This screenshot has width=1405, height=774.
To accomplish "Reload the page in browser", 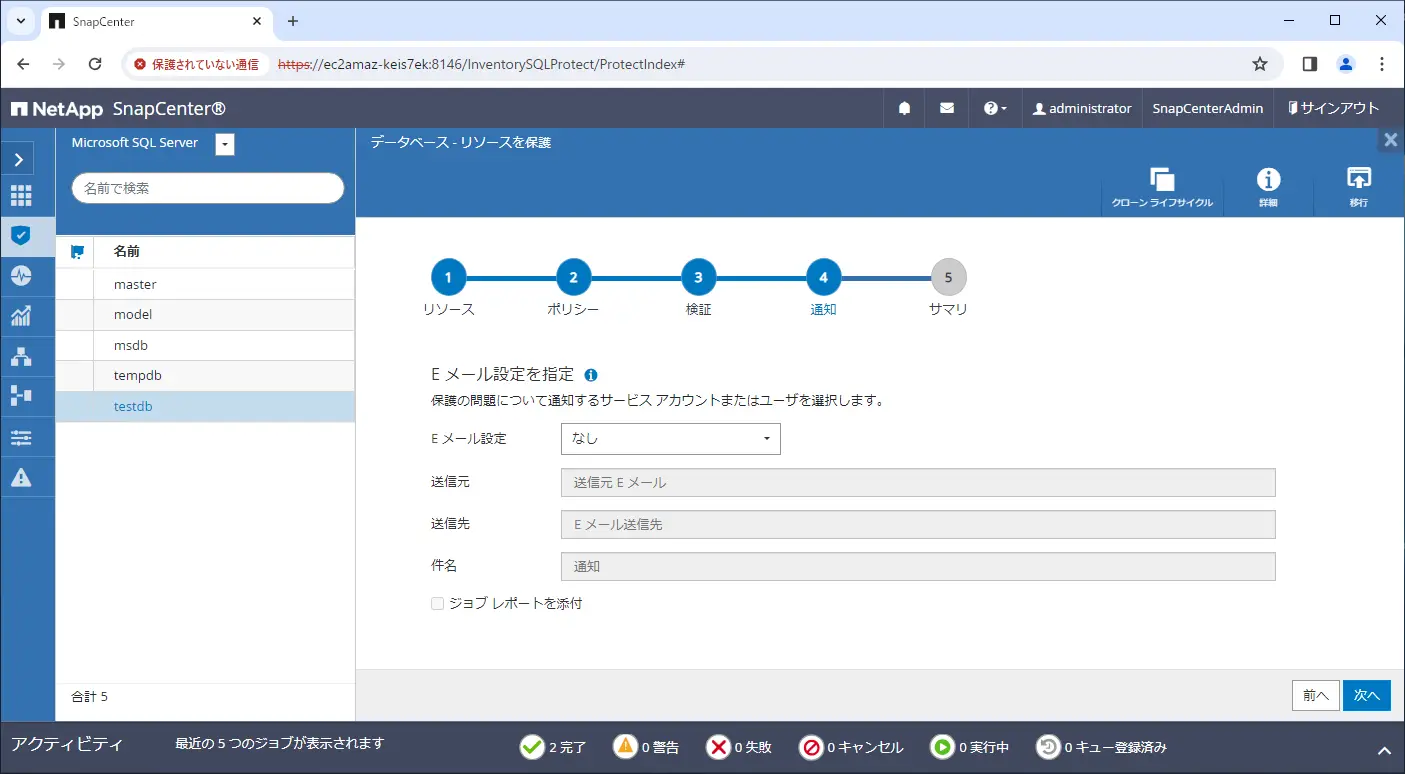I will coord(95,64).
